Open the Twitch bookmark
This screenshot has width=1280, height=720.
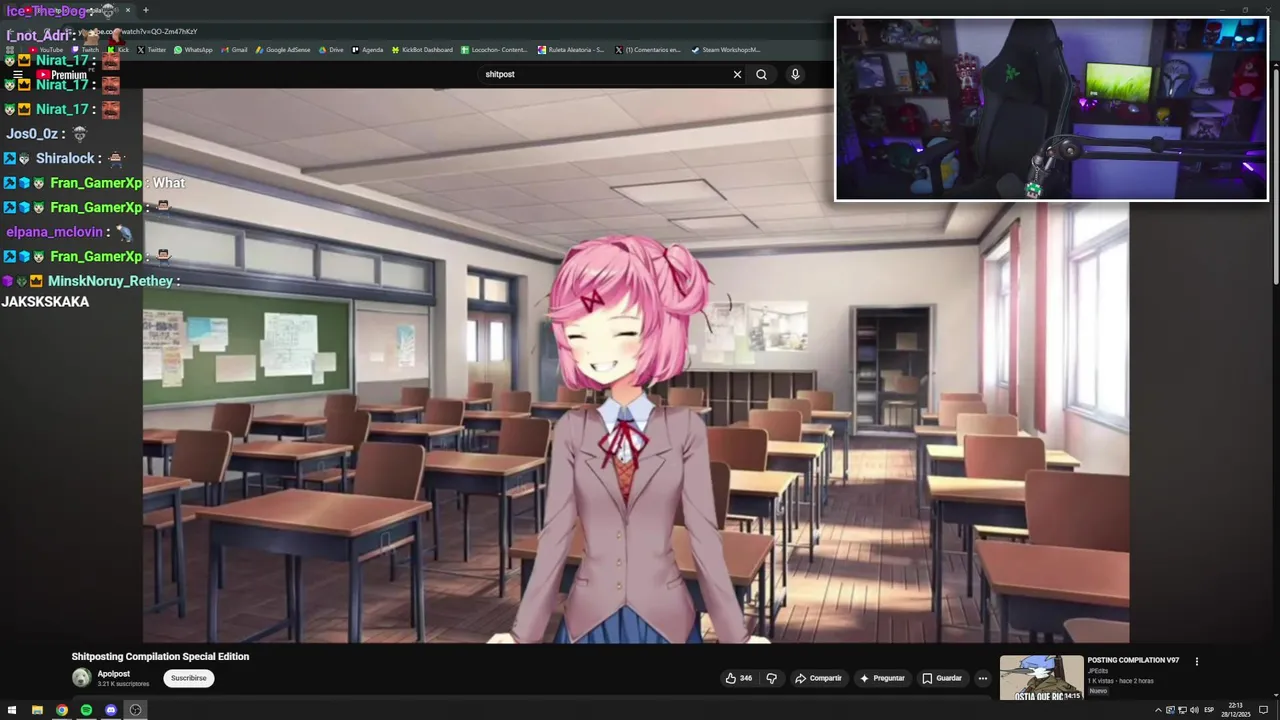(85, 49)
